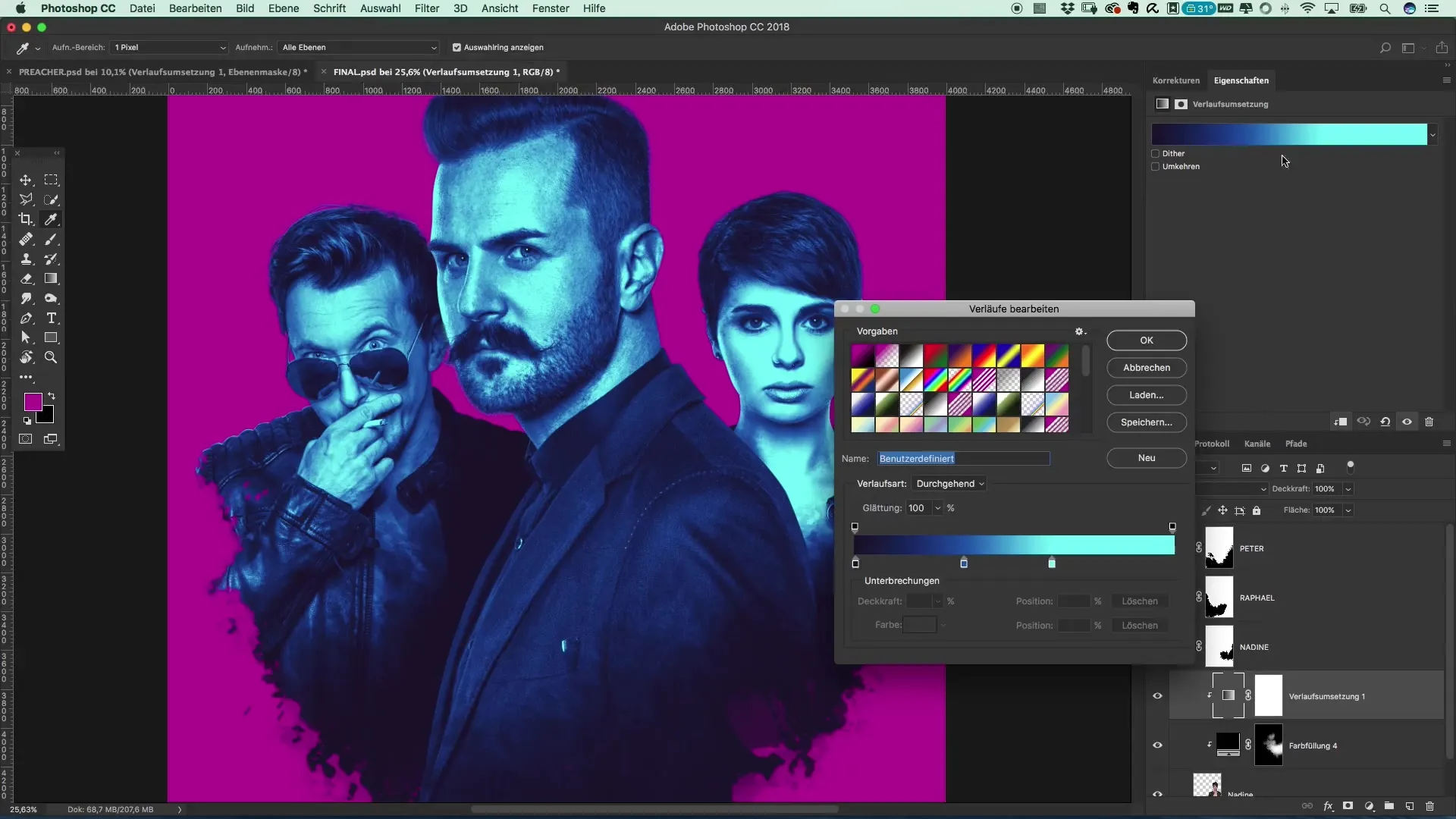This screenshot has width=1456, height=819.
Task: Open the Ebene menu
Action: 283,8
